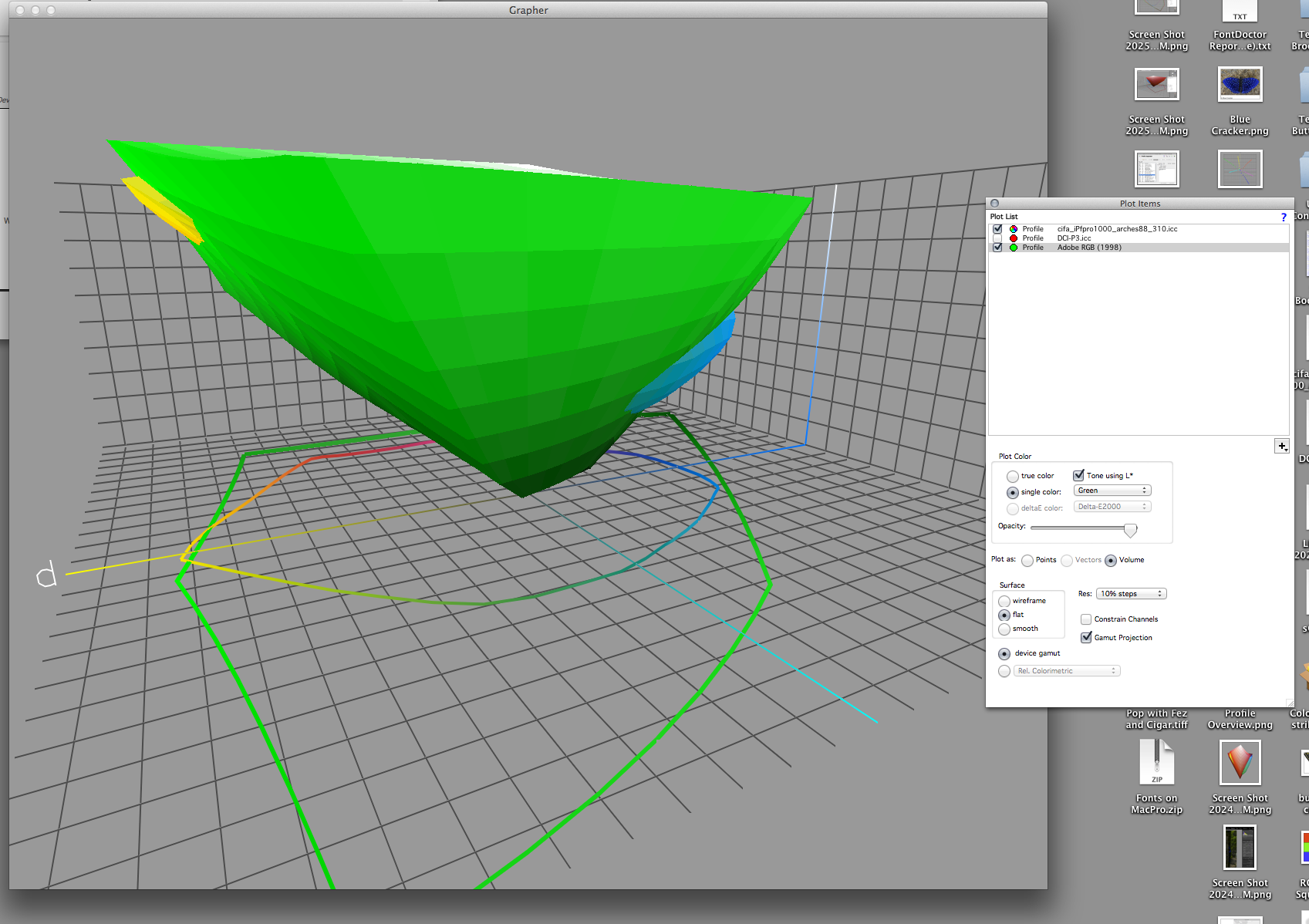Screen dimensions: 1309x924
Task: Click the Profile Overview.png file label
Action: tap(1240, 719)
